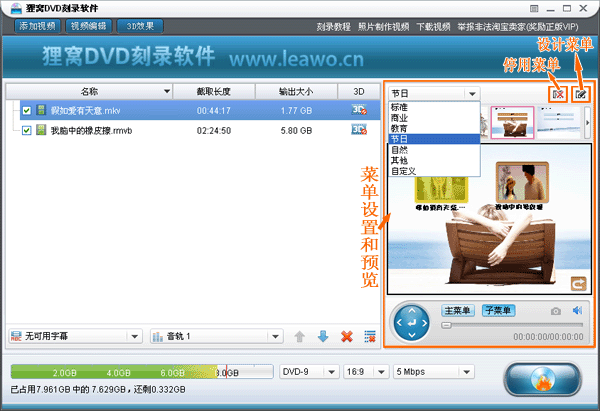Viewport: 600px width, 411px height.
Task: Take a snapshot with camera icon
Action: tap(556, 311)
